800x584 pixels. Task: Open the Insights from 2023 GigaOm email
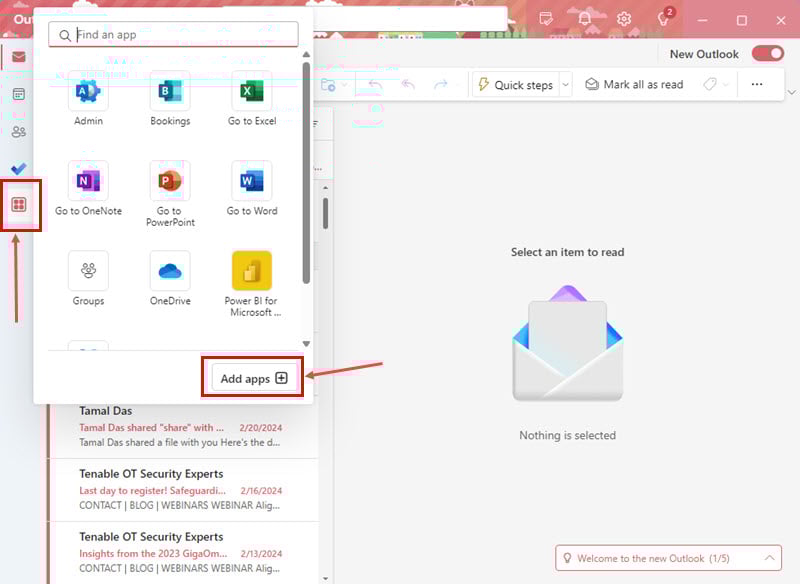(184, 552)
